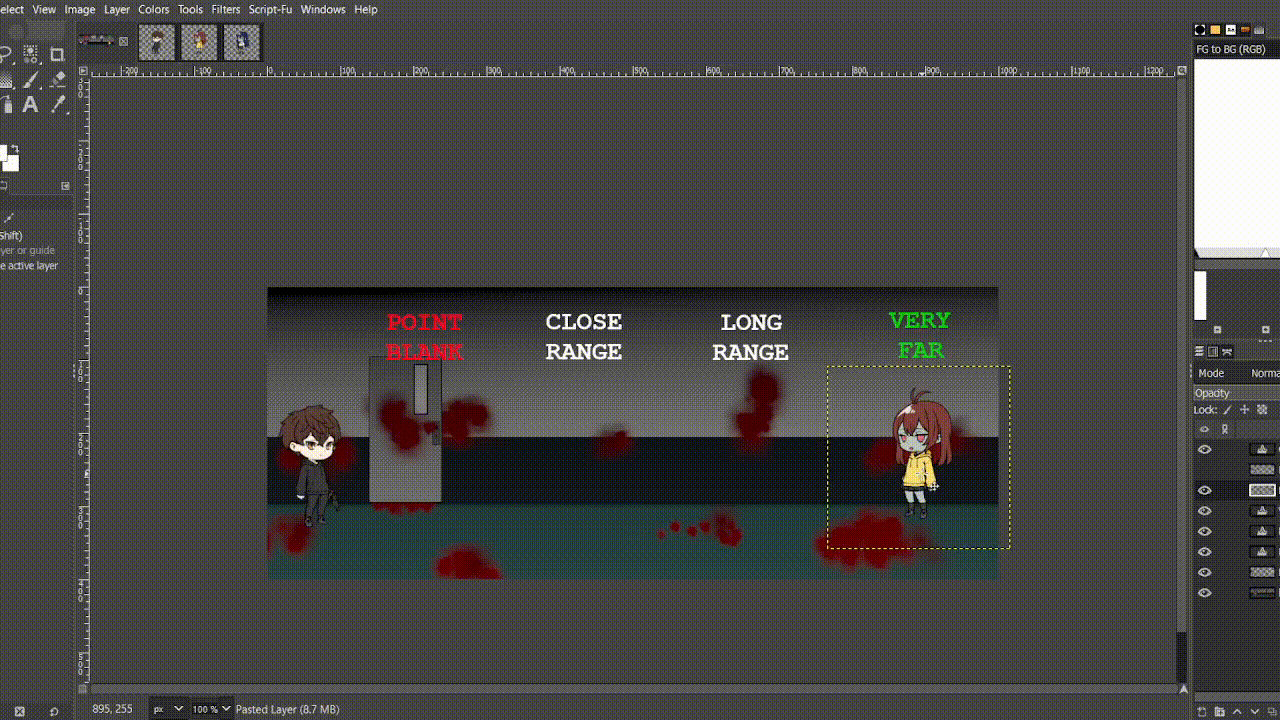The height and width of the screenshot is (720, 1280).
Task: Open the Fonts dock tab
Action: 1231,30
